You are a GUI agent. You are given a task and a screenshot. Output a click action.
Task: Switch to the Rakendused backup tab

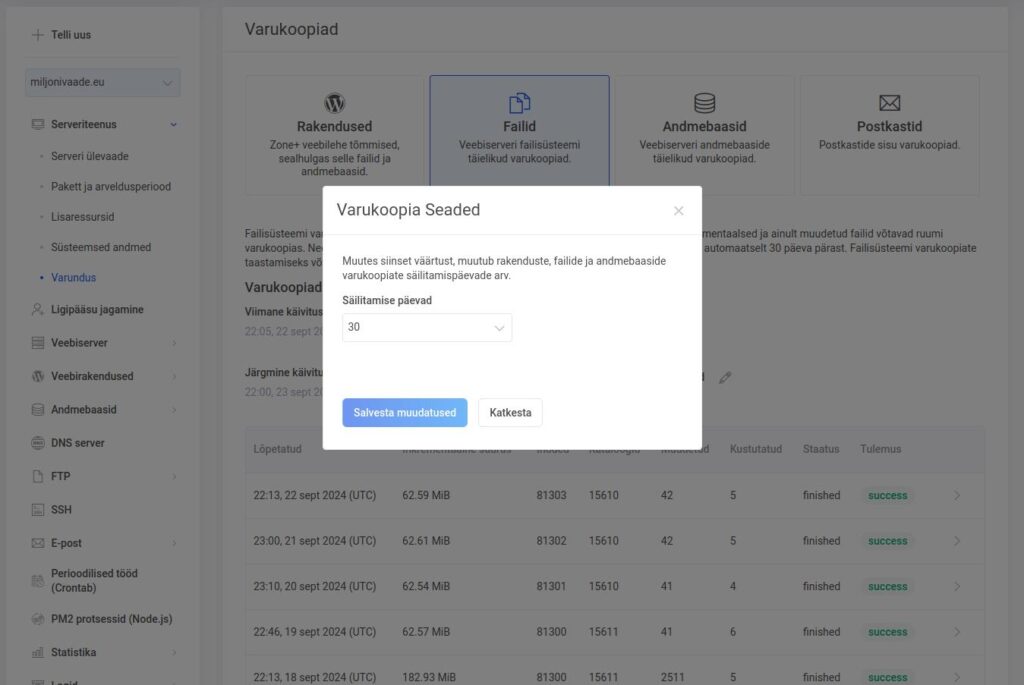(x=334, y=135)
